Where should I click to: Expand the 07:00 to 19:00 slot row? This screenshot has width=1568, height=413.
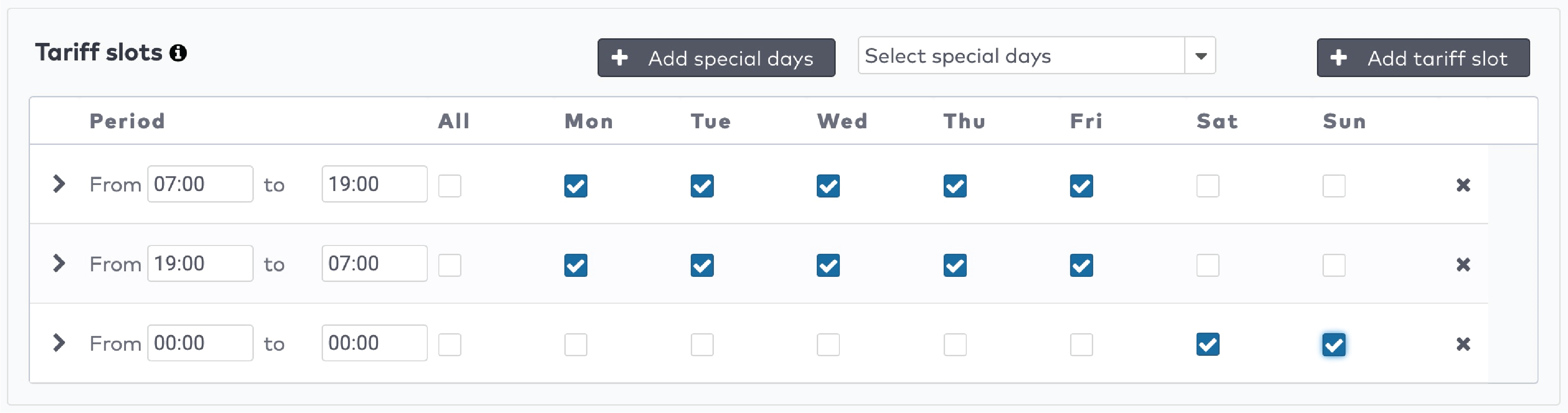coord(59,184)
